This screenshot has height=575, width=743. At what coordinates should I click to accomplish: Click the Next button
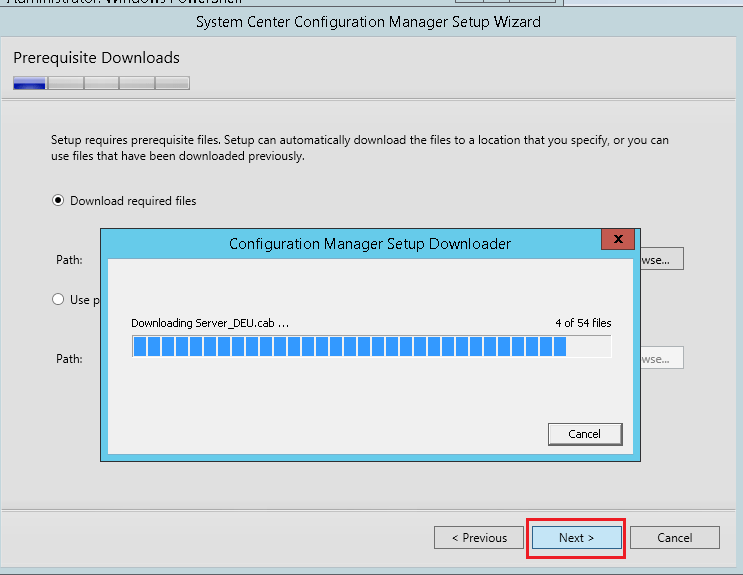pos(576,538)
